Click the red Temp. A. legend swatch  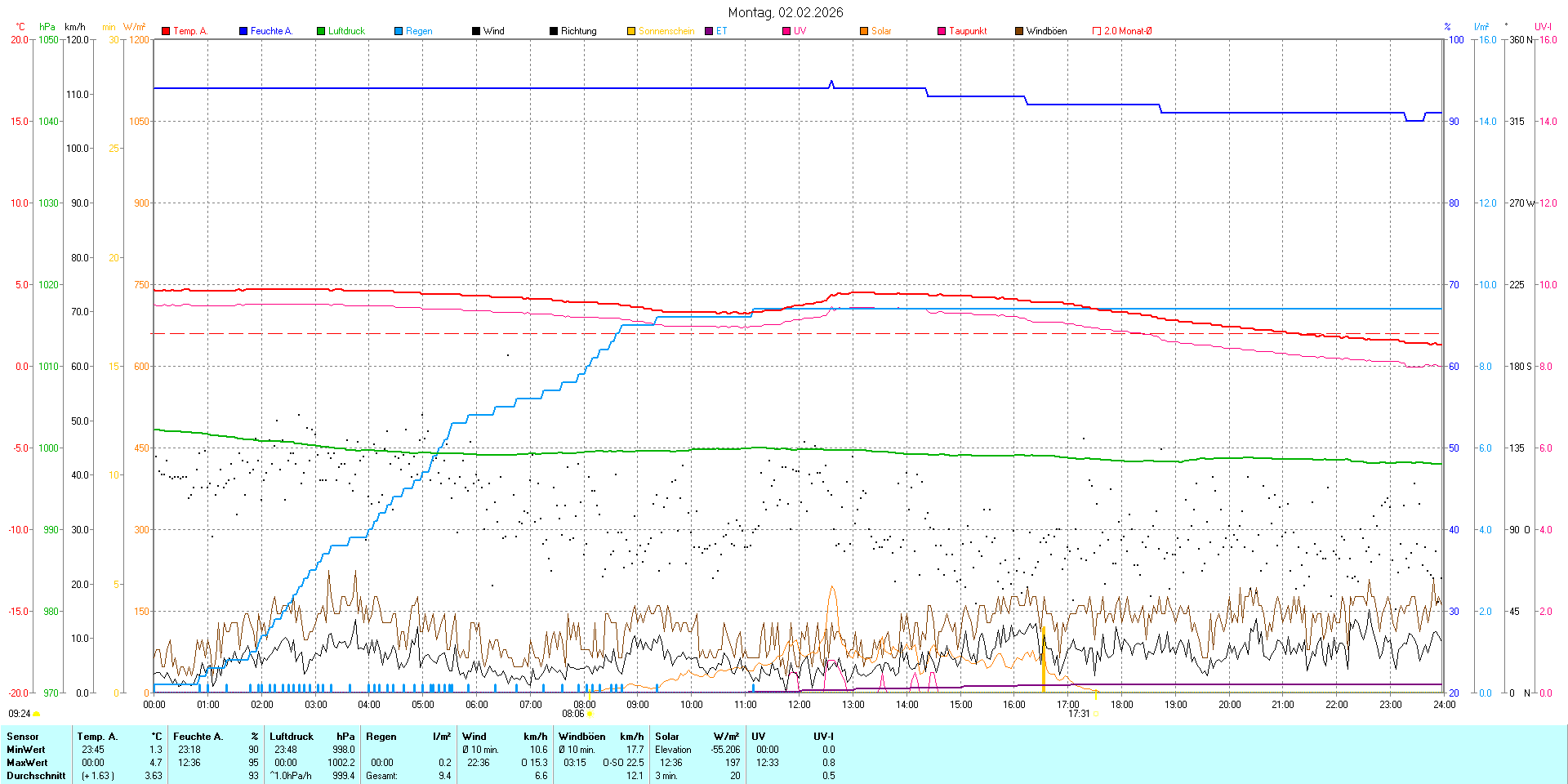pyautogui.click(x=166, y=31)
